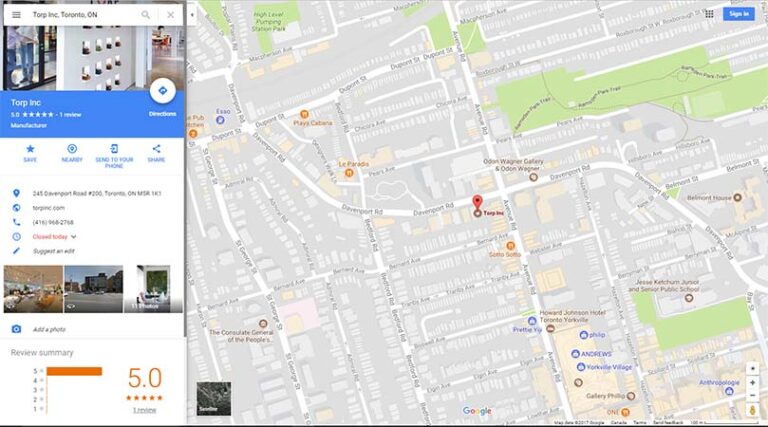Click in the search input field

coord(80,15)
